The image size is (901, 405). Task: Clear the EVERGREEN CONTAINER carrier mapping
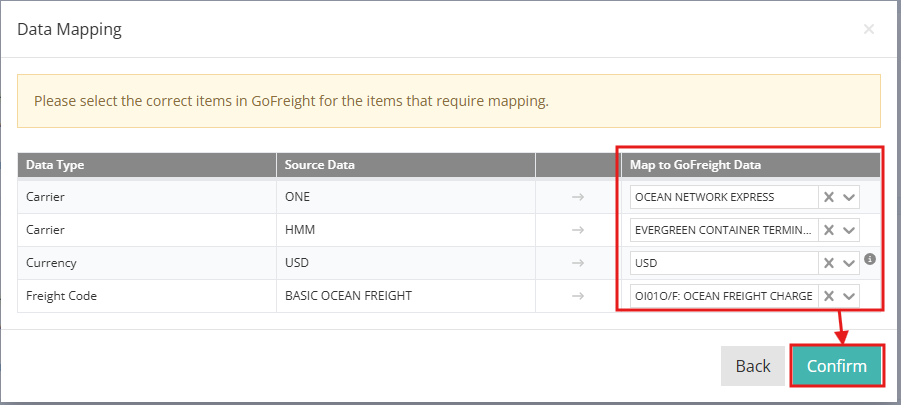click(828, 230)
